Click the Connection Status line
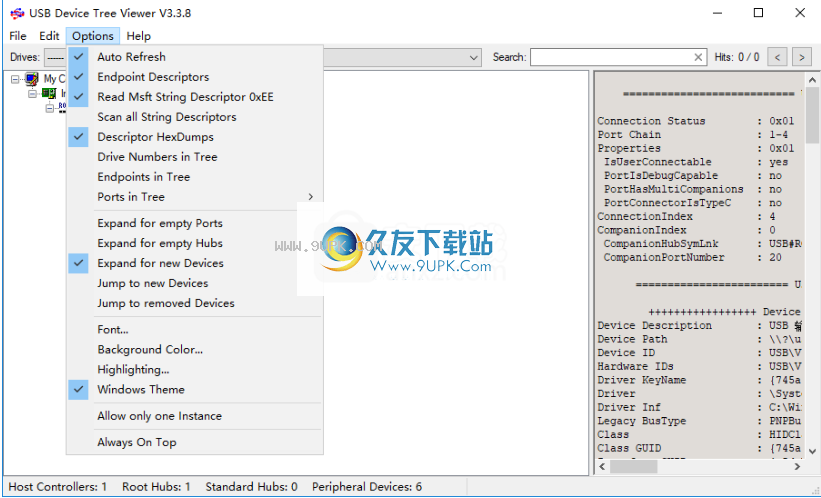The image size is (821, 498). coord(696,121)
